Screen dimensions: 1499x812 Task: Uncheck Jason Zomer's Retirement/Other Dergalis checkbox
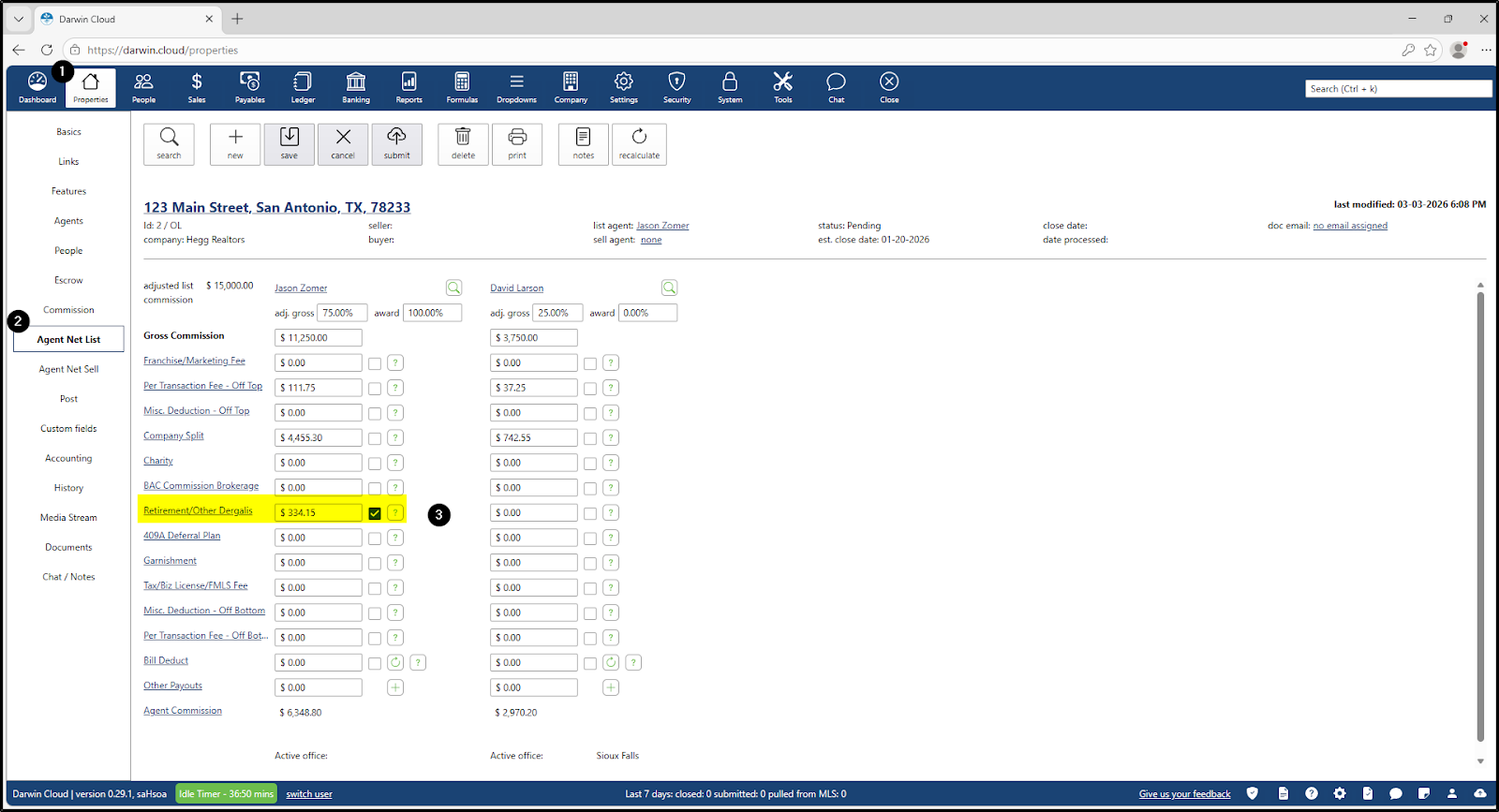pos(375,513)
